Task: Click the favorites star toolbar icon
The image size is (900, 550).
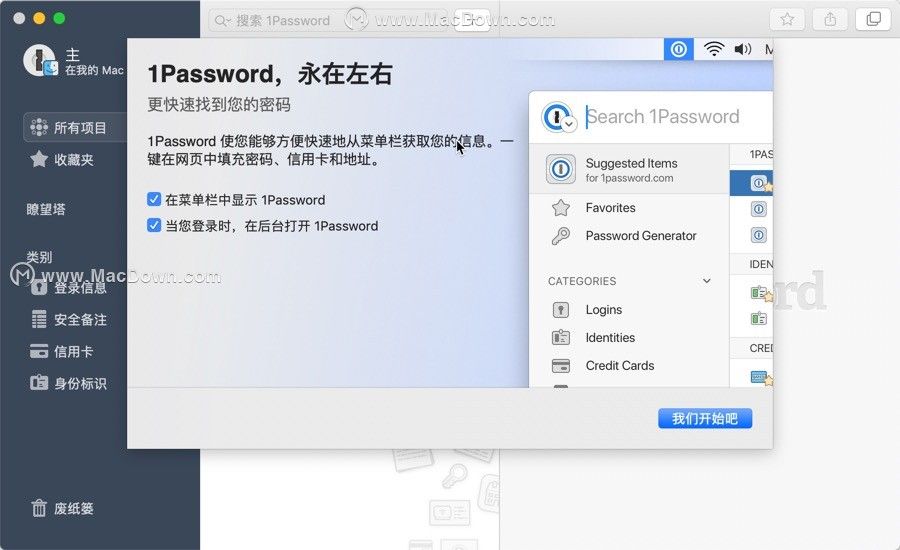Action: pyautogui.click(x=787, y=20)
